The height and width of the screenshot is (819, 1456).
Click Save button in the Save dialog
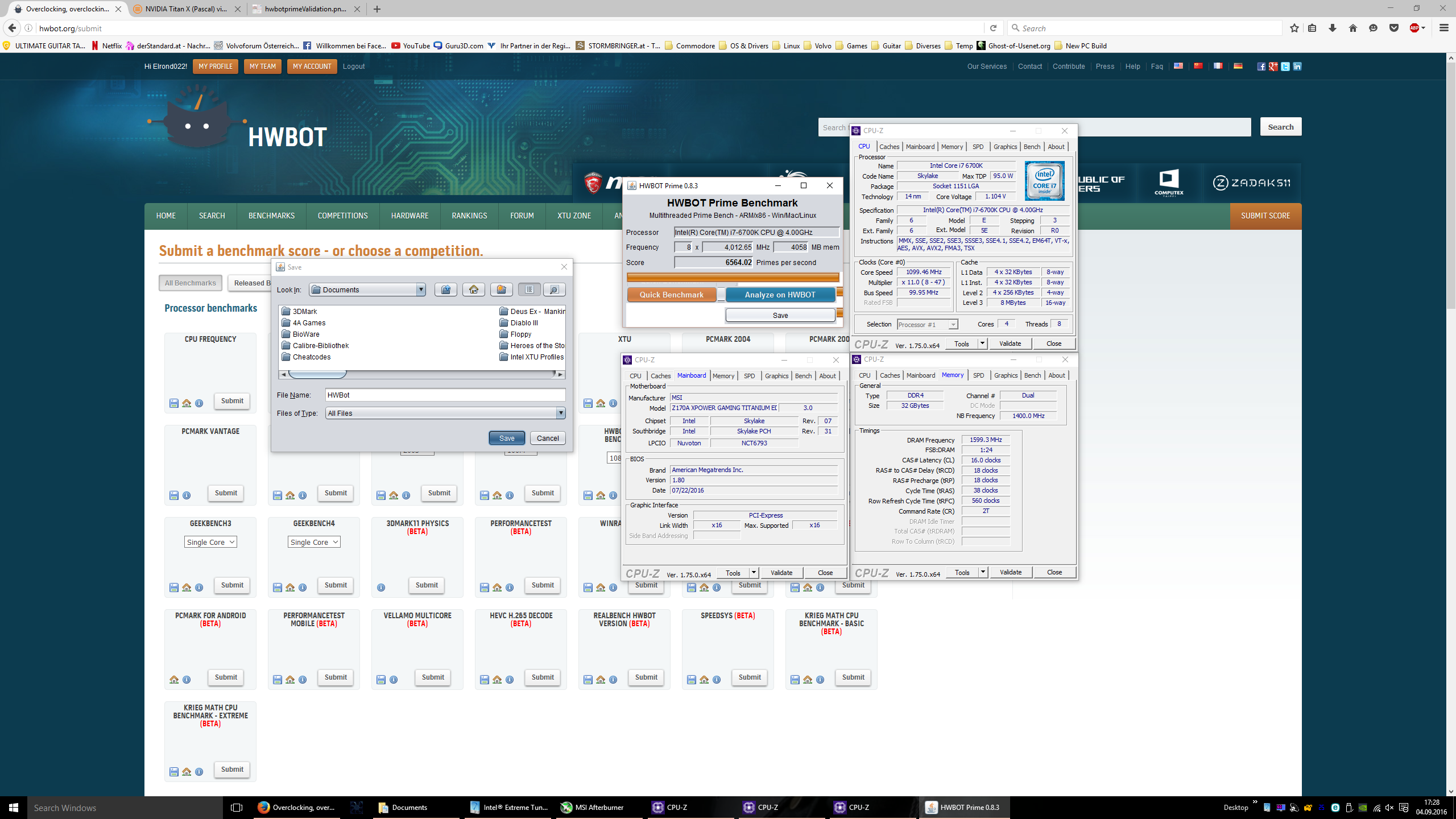[x=507, y=438]
